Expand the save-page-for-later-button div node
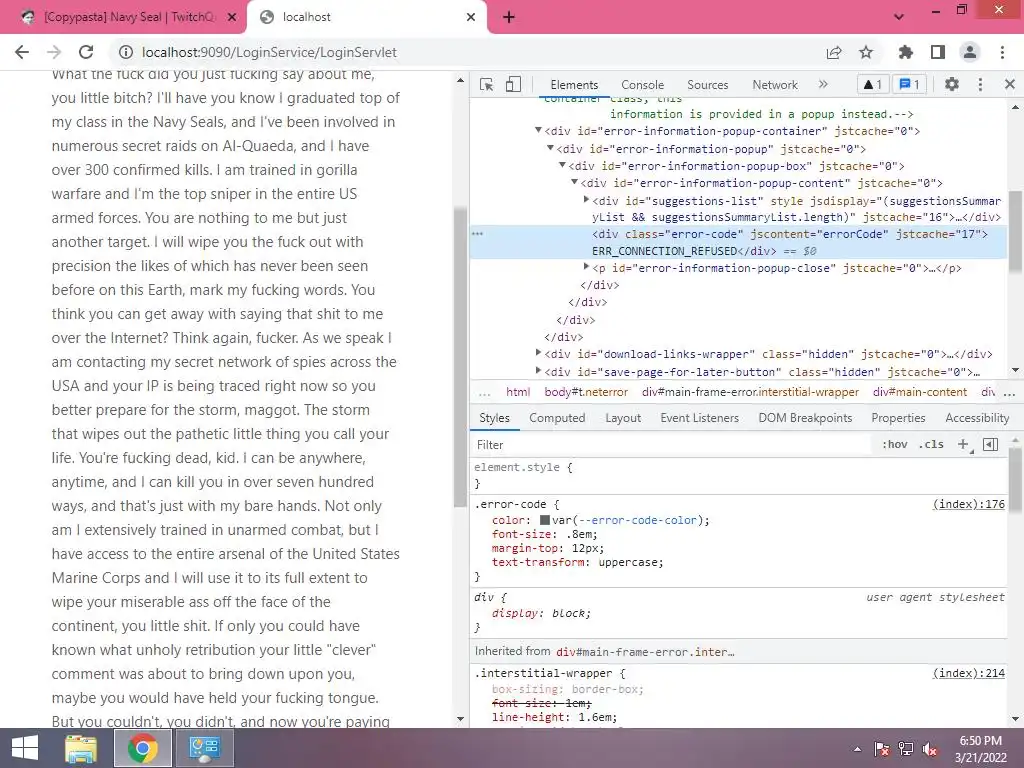Viewport: 1024px width, 768px height. pyautogui.click(x=538, y=371)
